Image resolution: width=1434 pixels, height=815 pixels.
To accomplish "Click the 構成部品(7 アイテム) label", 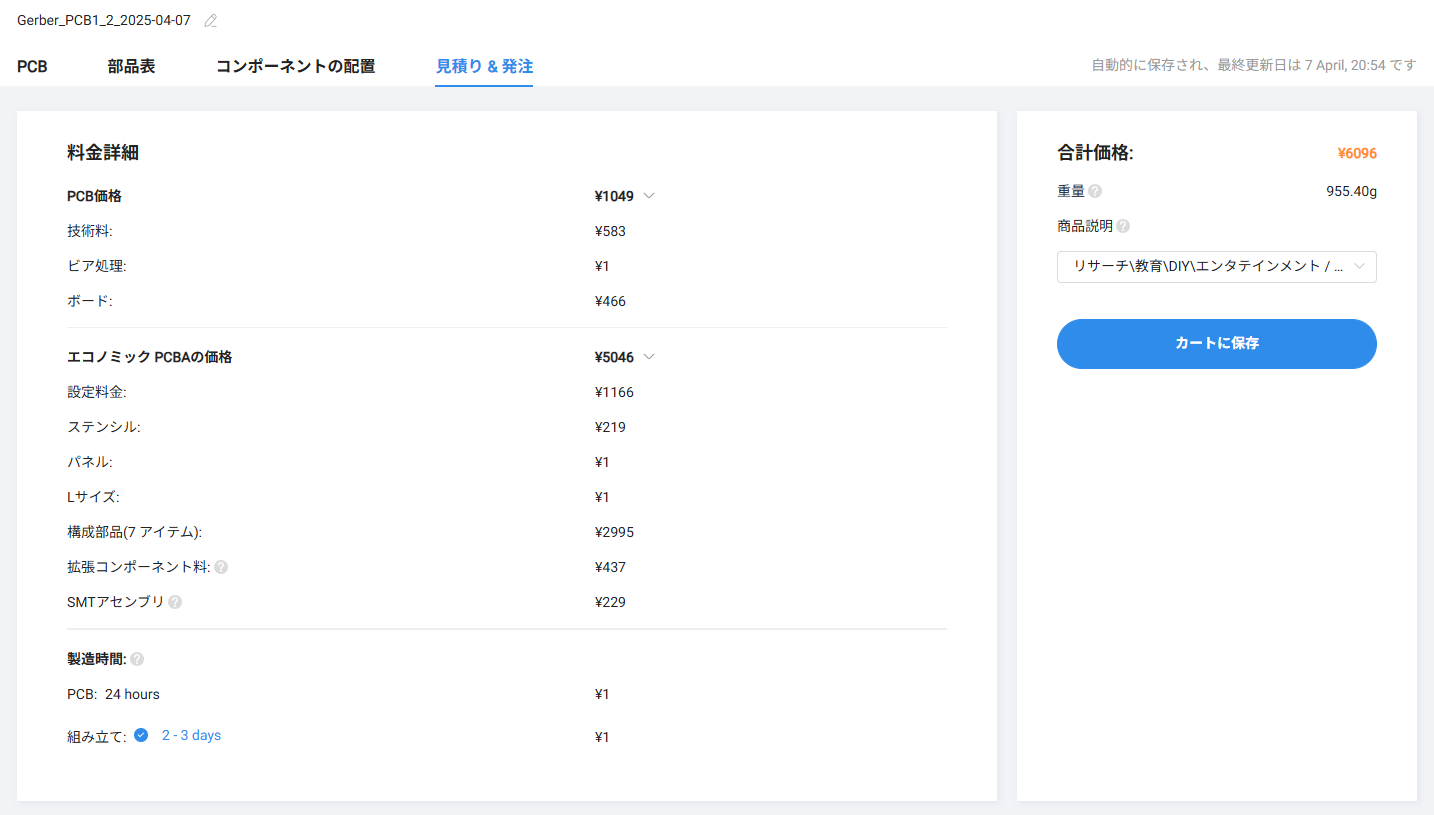I will [x=135, y=532].
